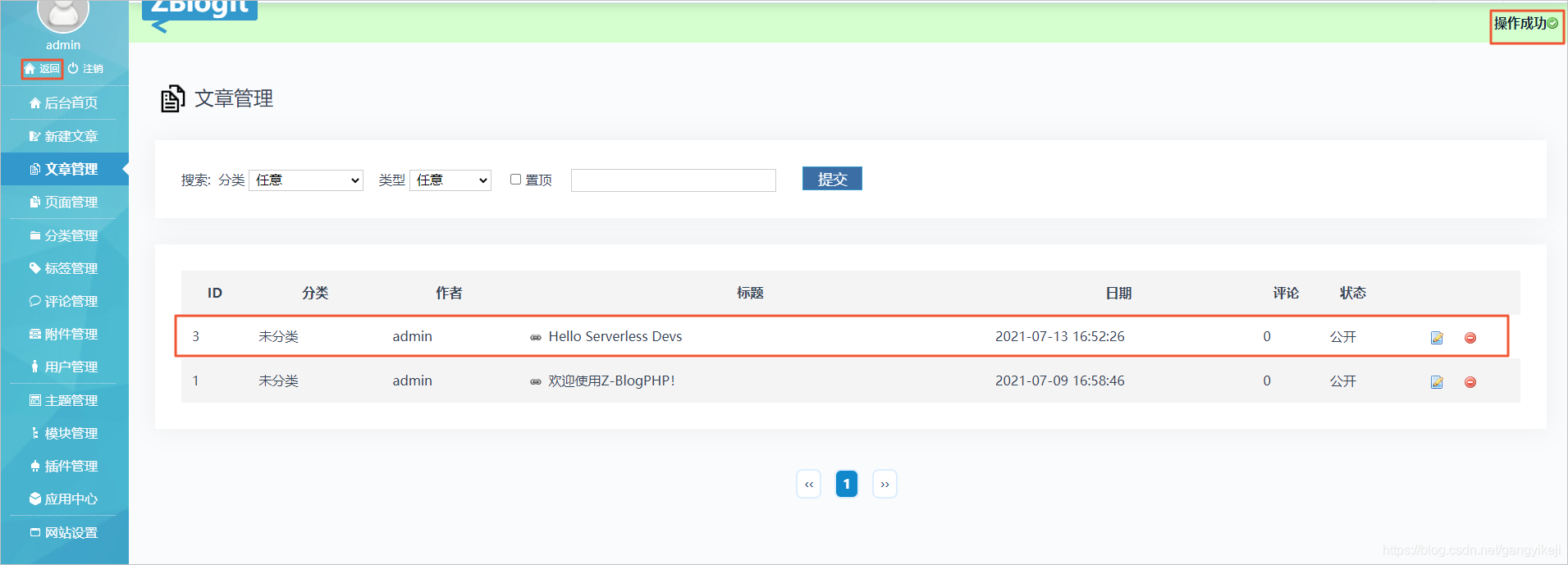Click the admin user avatar
The width and height of the screenshot is (1568, 565).
point(63,13)
